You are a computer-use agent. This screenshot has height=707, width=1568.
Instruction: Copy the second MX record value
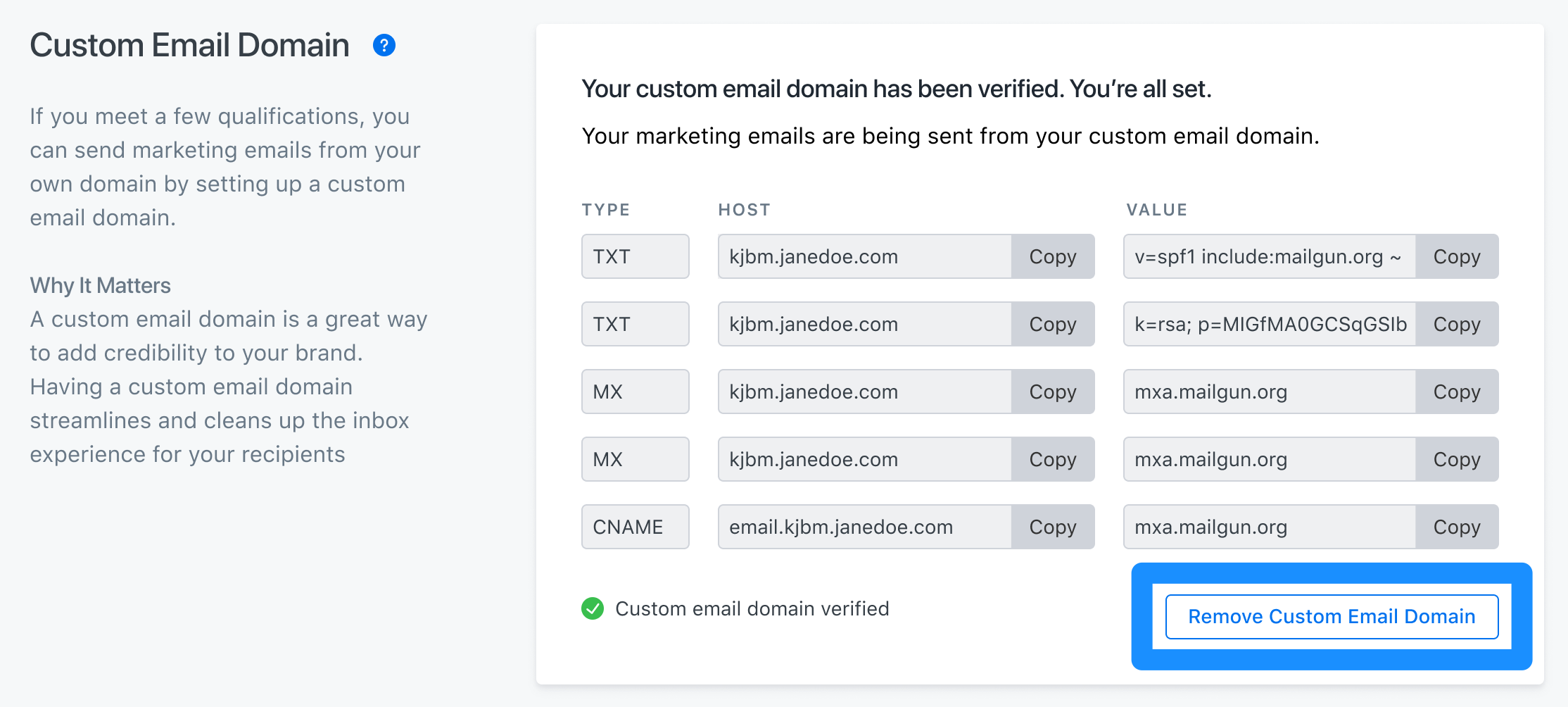[1457, 459]
